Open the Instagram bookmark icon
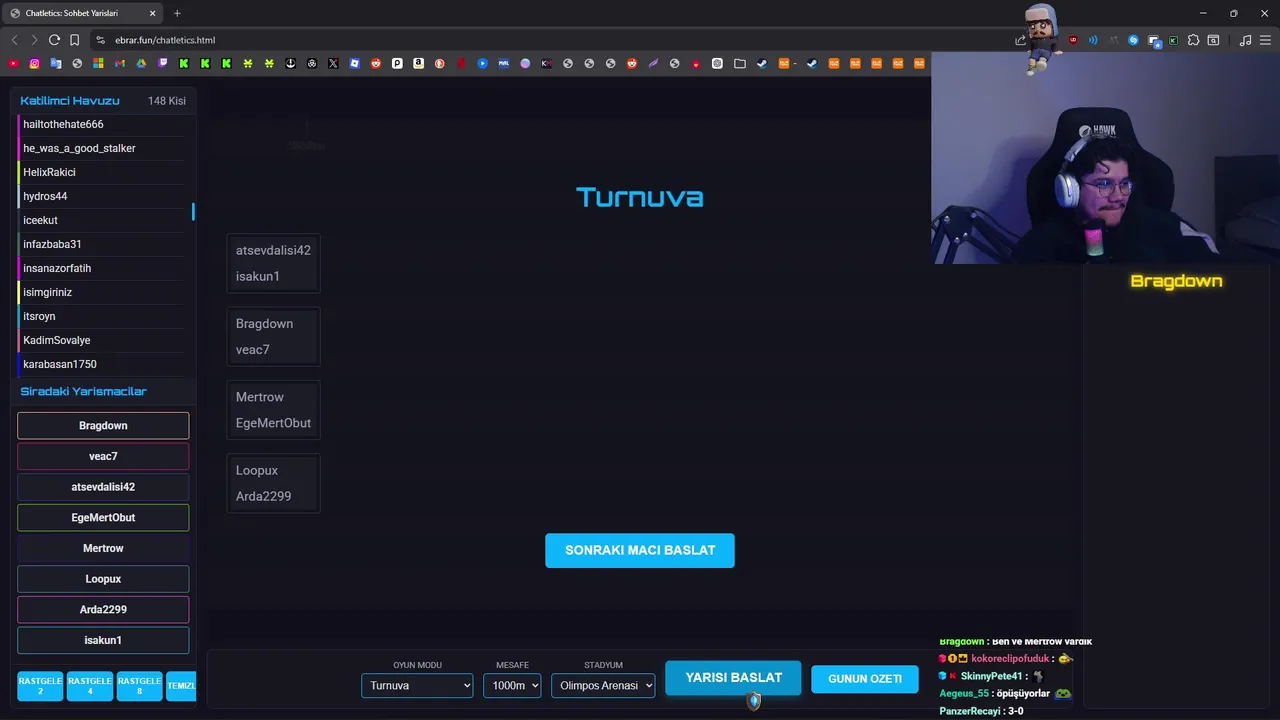The width and height of the screenshot is (1280, 720). [34, 63]
